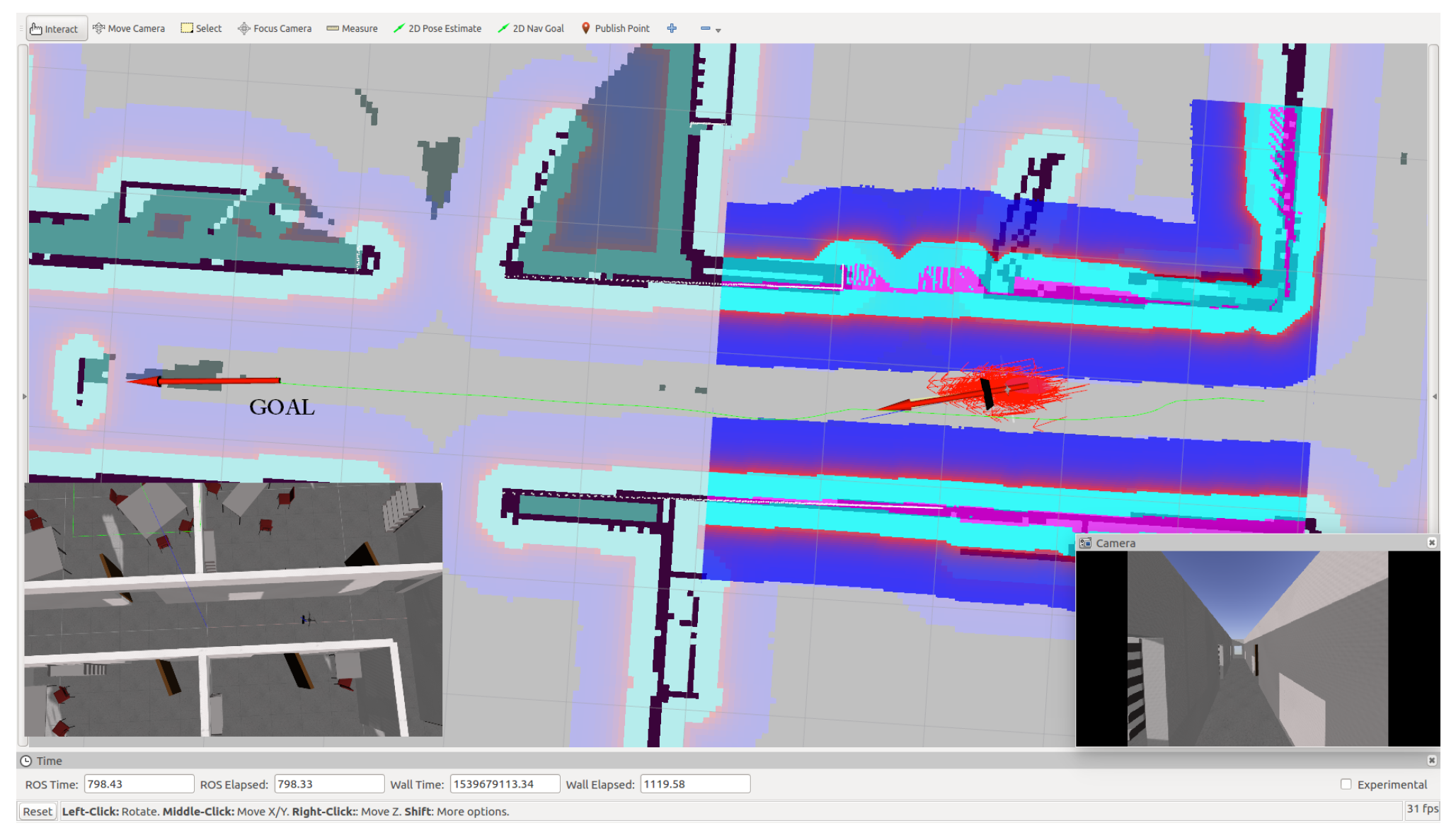Choose the Select tool
The height and width of the screenshot is (840, 1456).
[x=201, y=29]
